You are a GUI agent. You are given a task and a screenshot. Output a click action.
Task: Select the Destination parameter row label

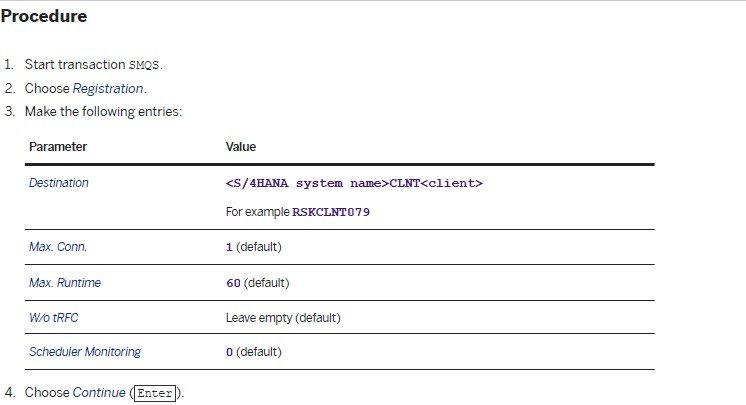tap(59, 183)
